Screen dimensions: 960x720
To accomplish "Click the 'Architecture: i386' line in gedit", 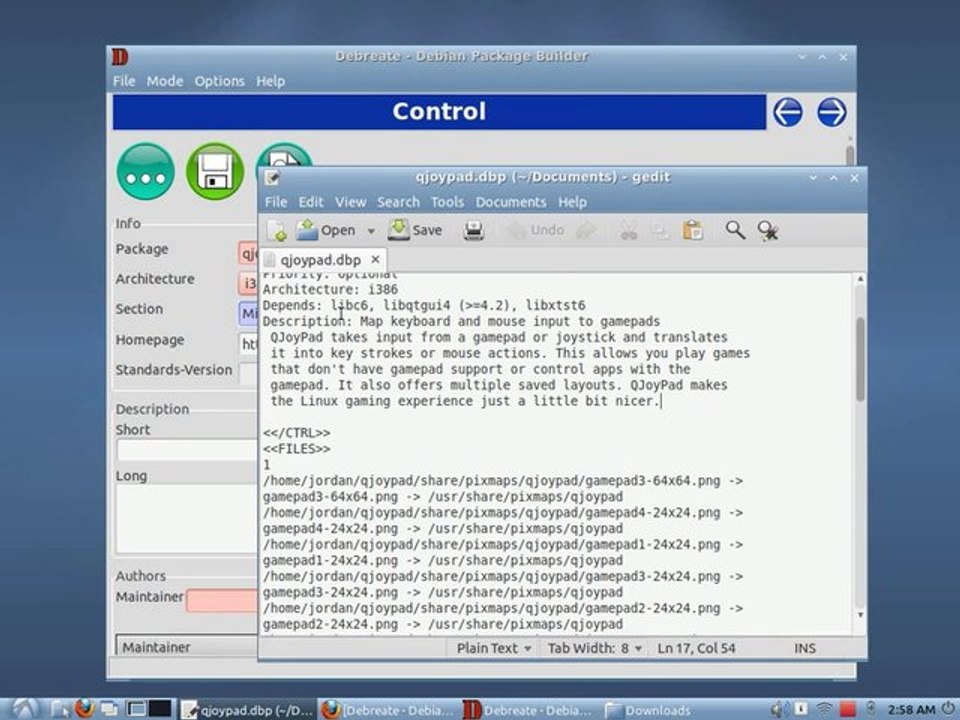I will click(330, 290).
